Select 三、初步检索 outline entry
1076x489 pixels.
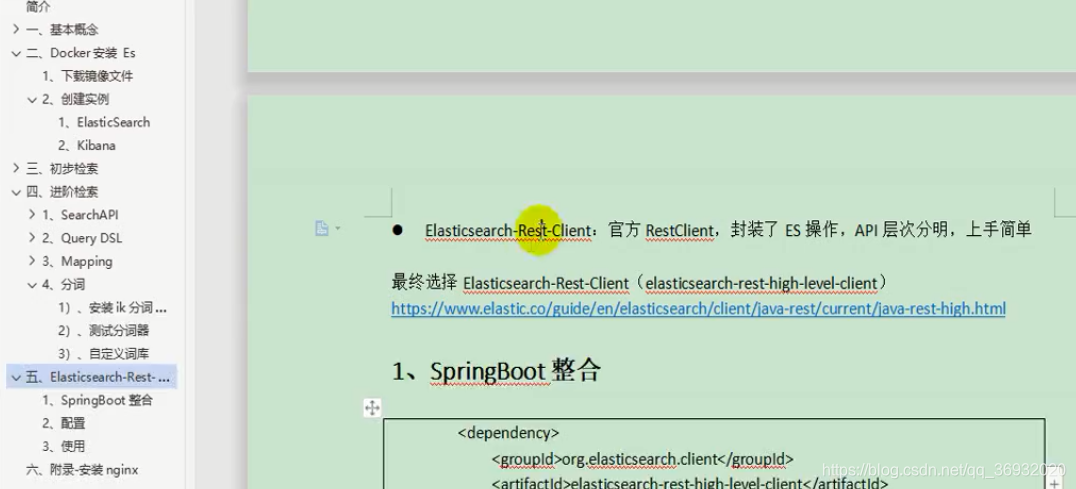pyautogui.click(x=62, y=168)
